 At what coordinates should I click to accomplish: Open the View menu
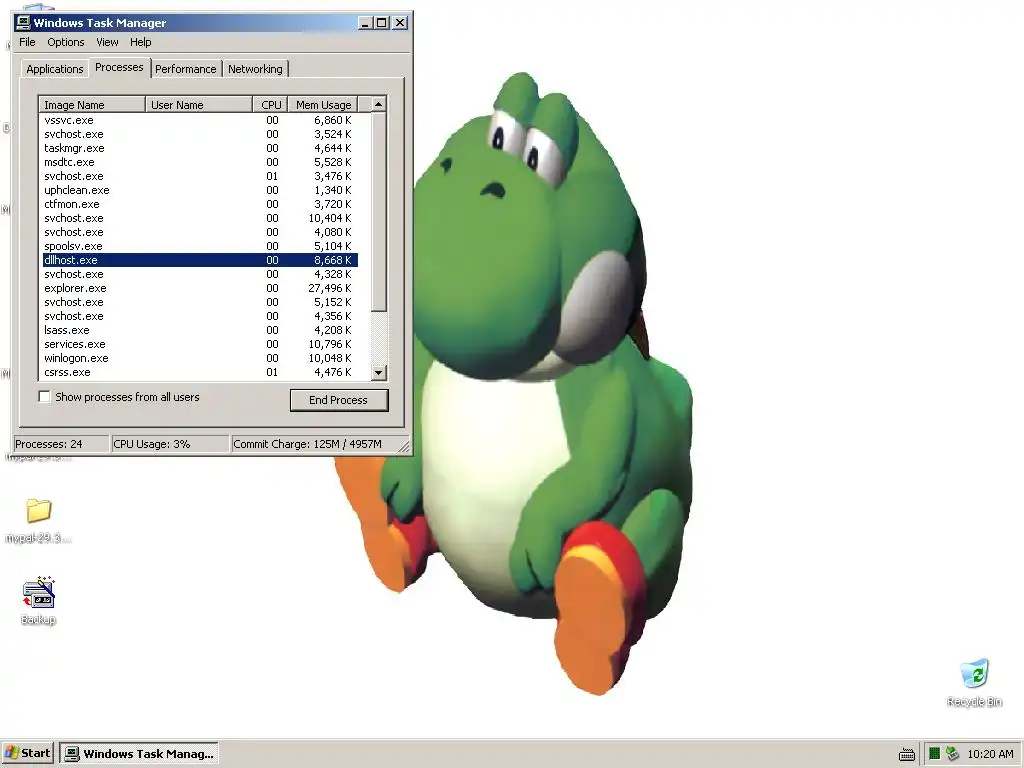point(107,42)
